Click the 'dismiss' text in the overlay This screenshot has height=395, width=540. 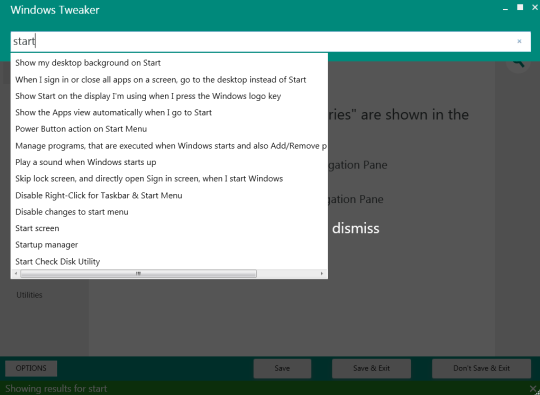pos(356,228)
